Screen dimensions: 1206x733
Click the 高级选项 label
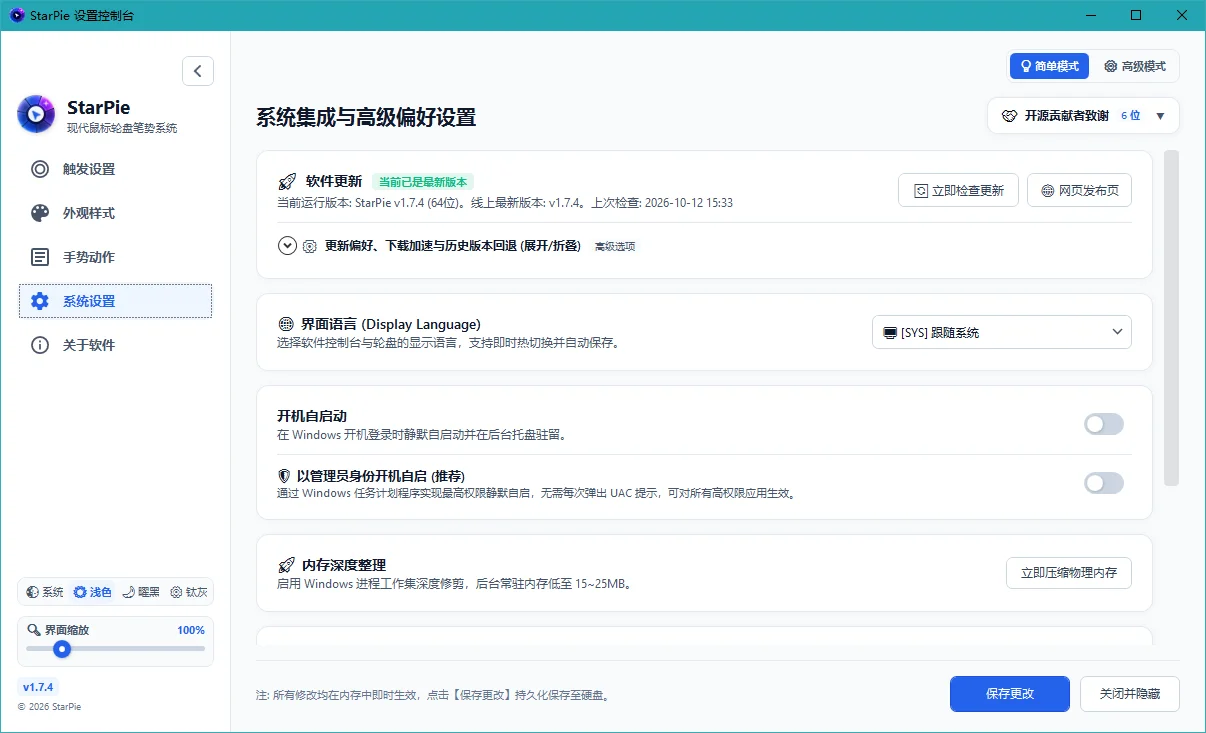[615, 247]
